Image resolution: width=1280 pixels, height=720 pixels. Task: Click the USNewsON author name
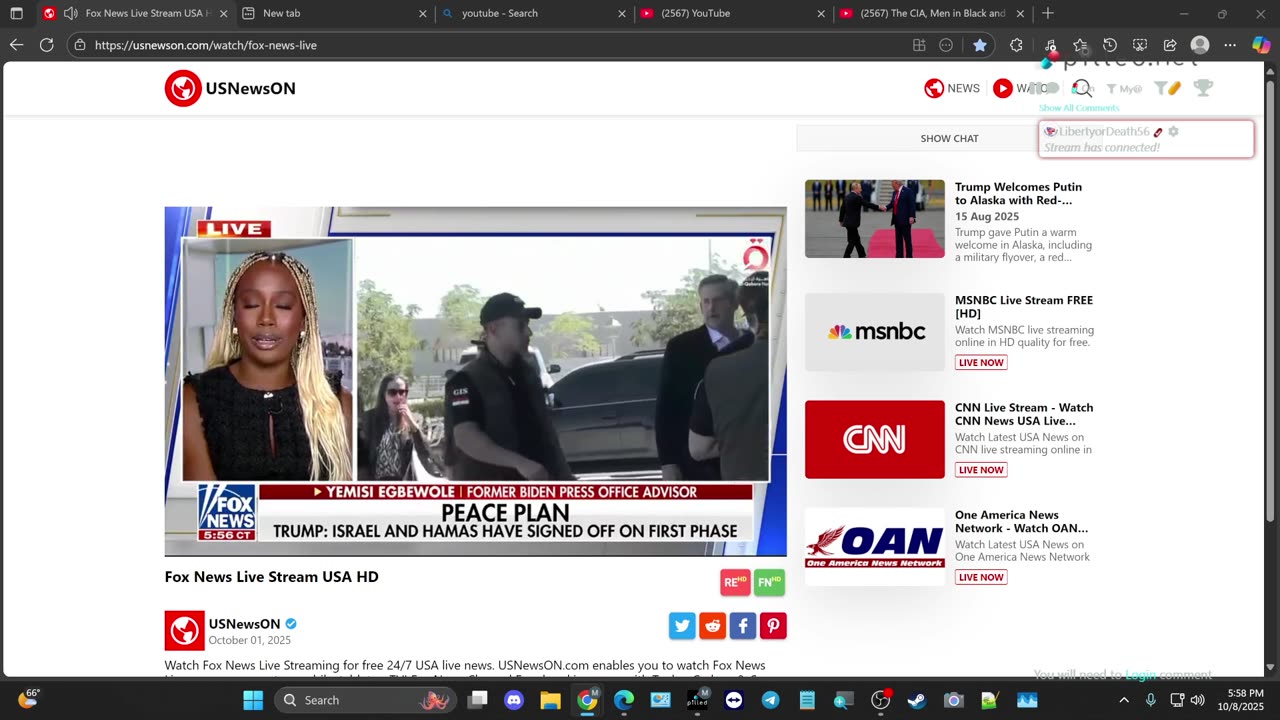(244, 624)
